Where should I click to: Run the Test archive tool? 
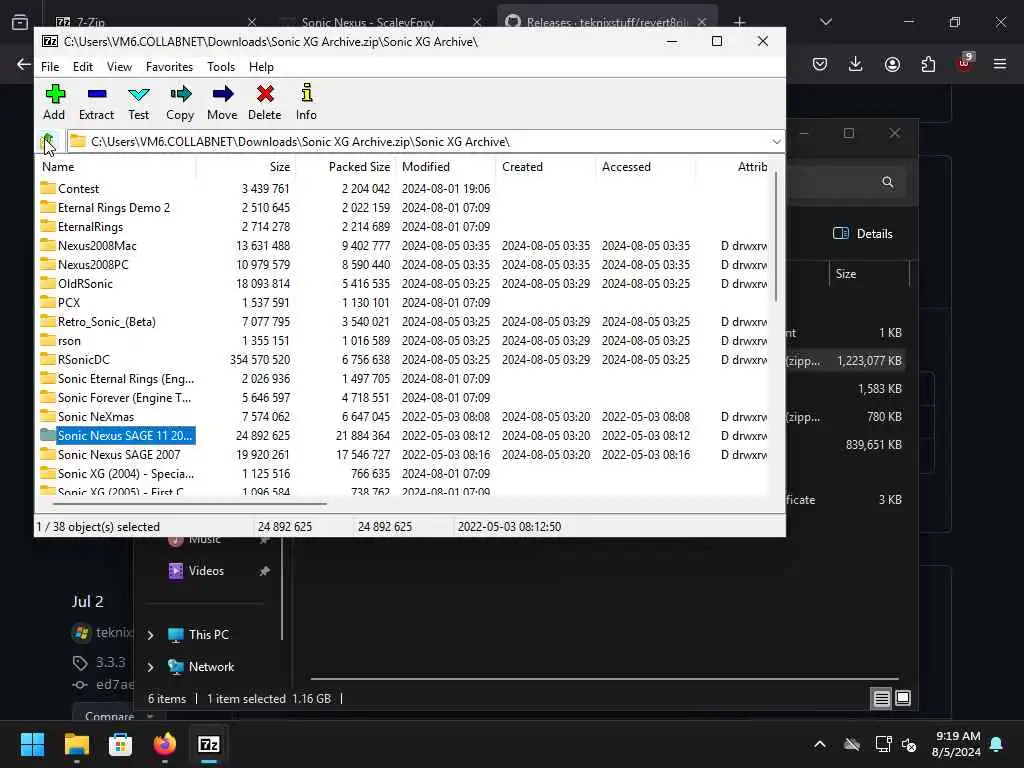pyautogui.click(x=138, y=102)
